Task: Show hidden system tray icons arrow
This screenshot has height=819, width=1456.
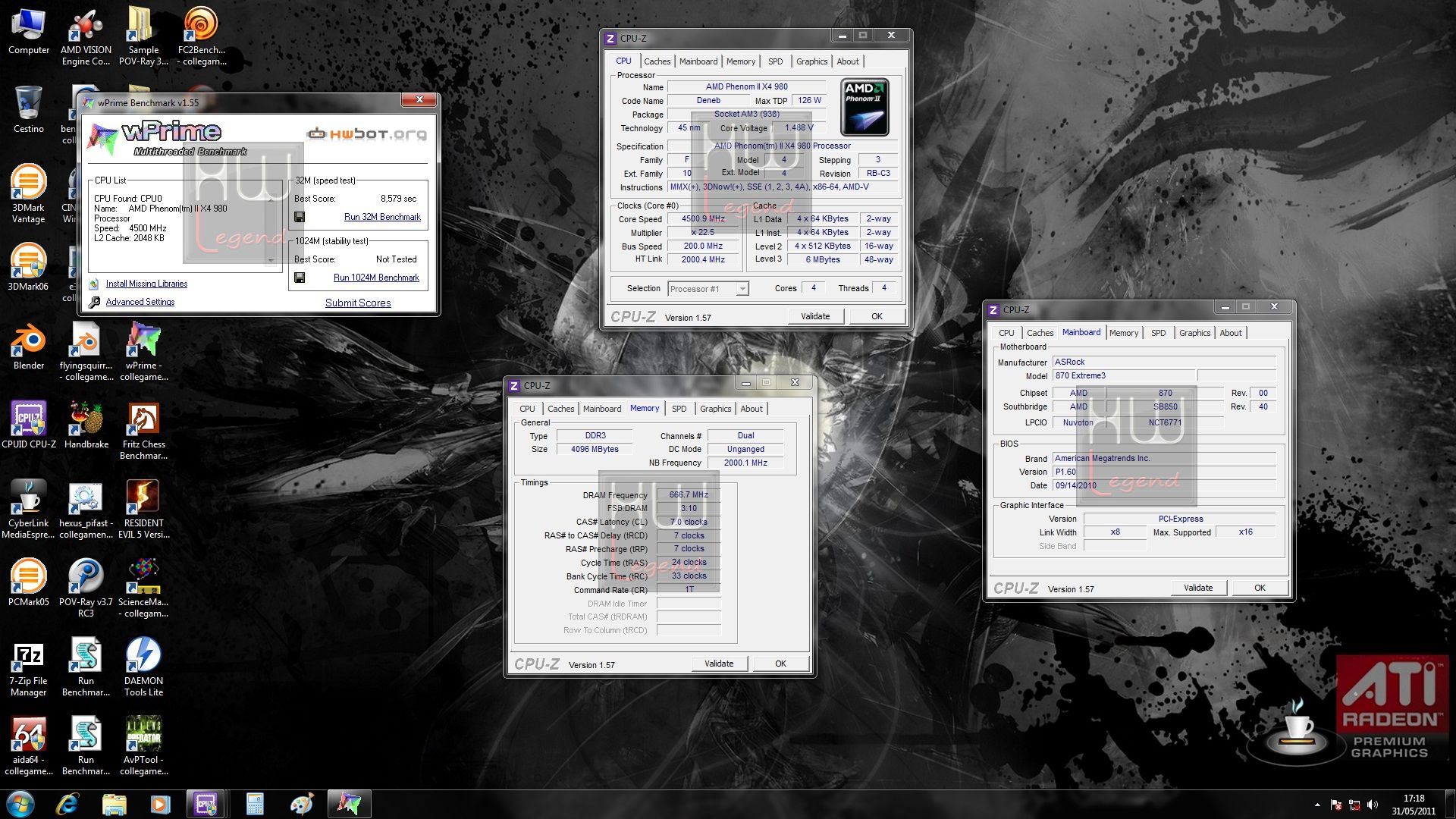Action: pos(1317,805)
